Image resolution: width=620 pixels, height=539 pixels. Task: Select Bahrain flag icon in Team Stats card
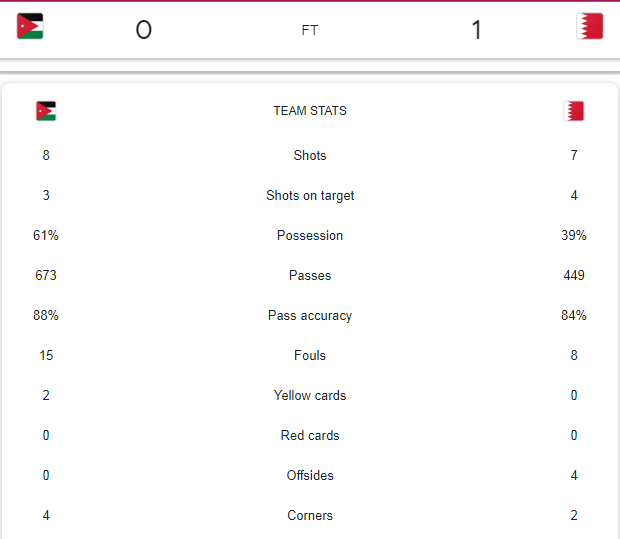[574, 111]
